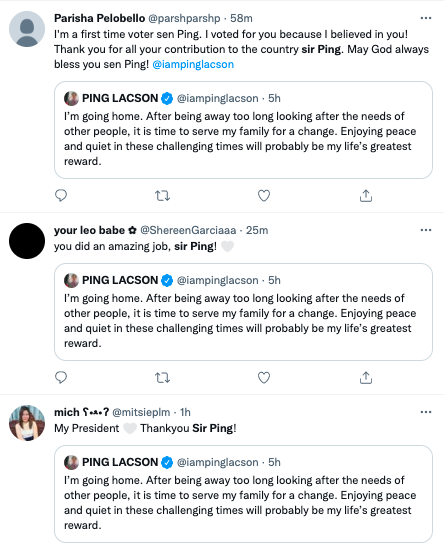View Parisha Pelobello's default avatar

[x=27, y=29]
